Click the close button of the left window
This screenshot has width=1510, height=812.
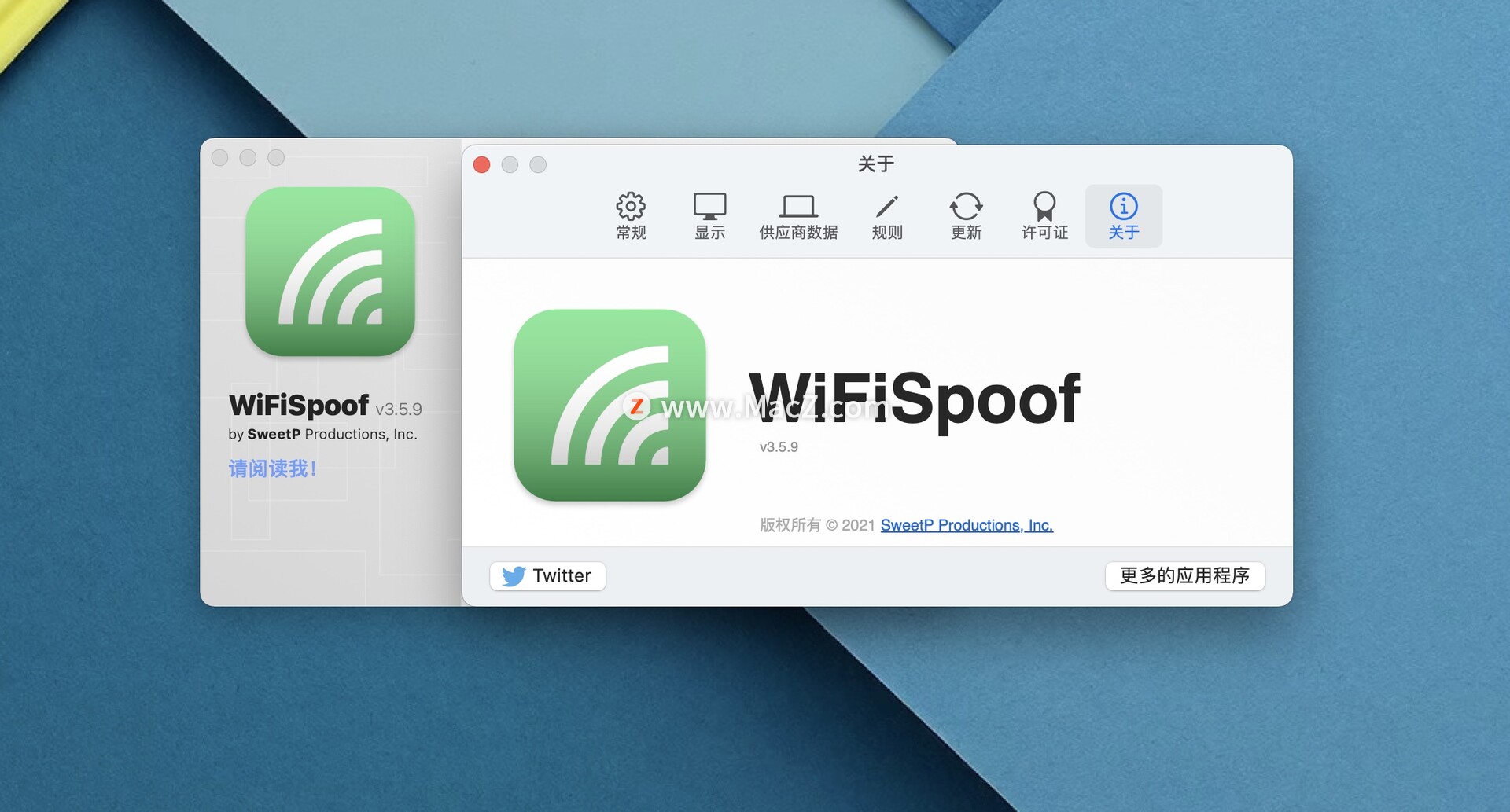(220, 157)
